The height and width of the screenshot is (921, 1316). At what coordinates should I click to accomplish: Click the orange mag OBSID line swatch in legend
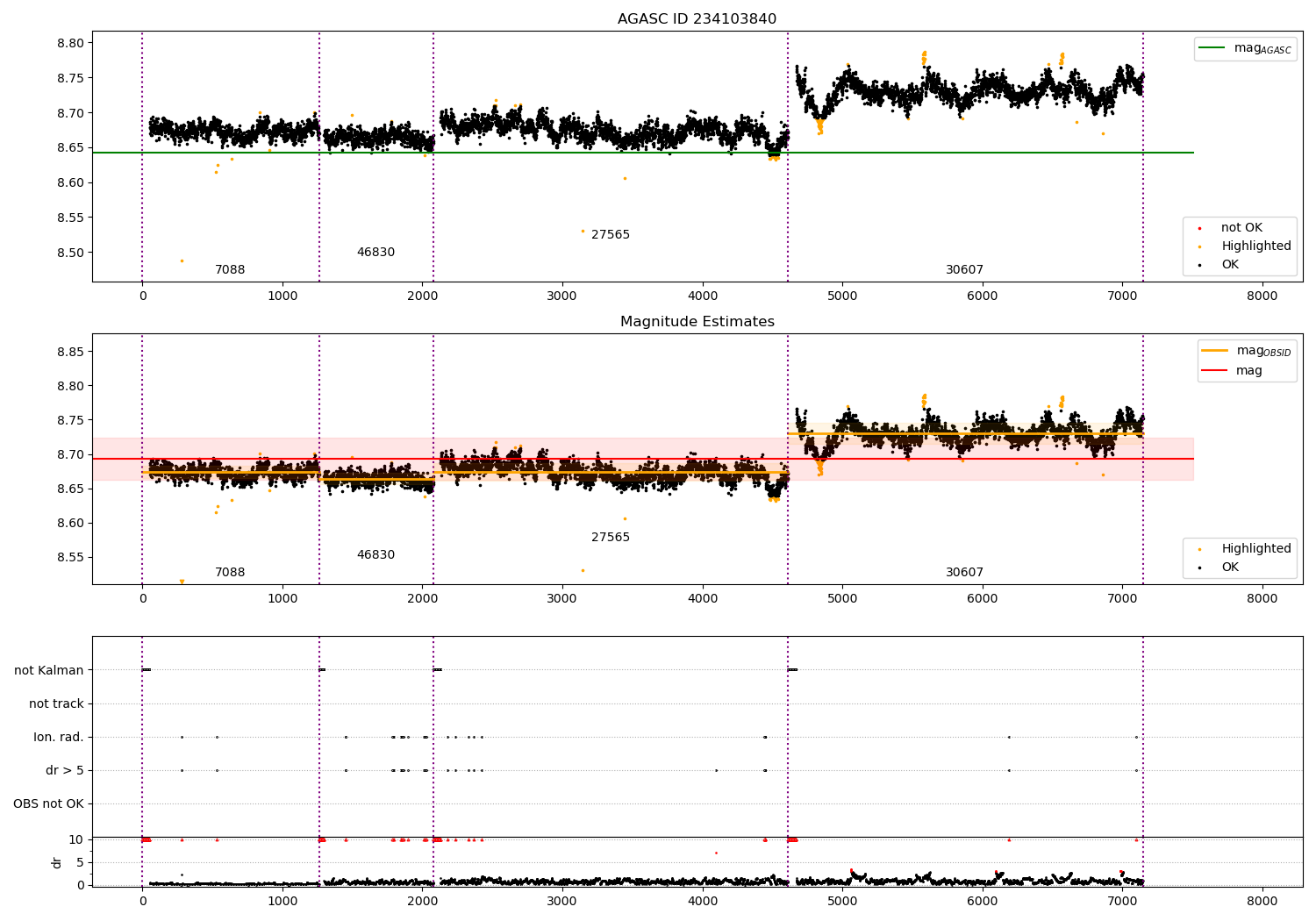(1214, 351)
